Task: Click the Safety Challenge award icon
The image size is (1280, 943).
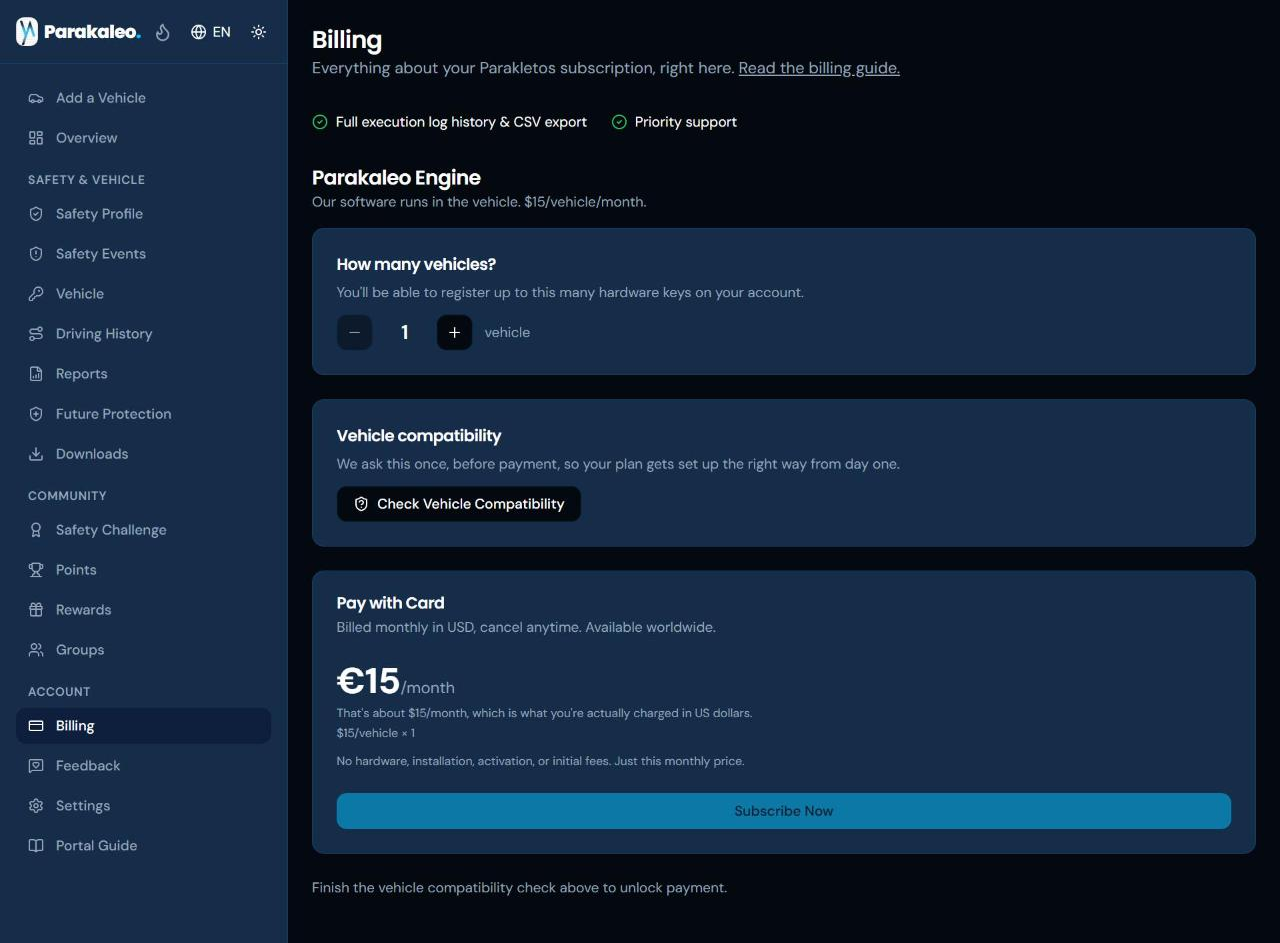Action: (x=36, y=530)
